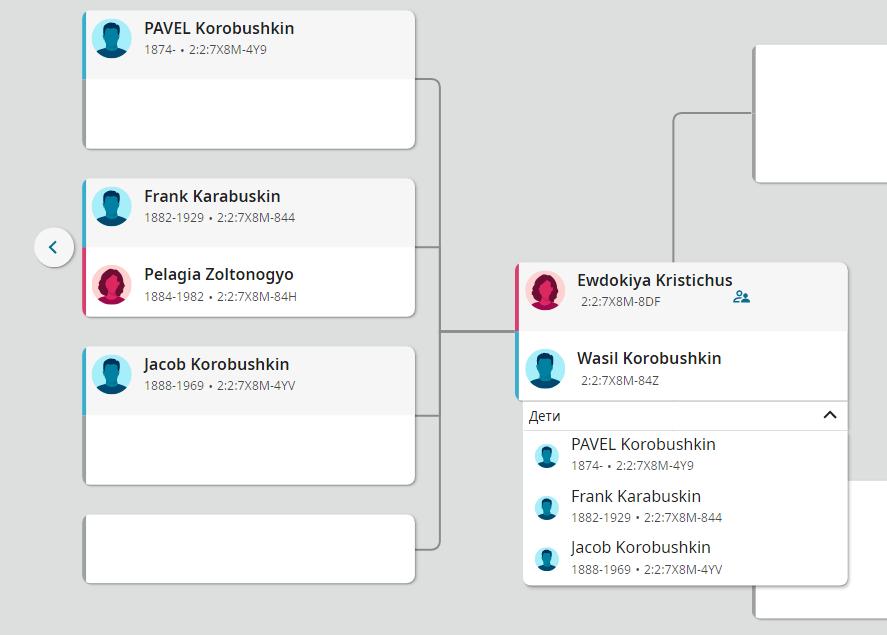The image size is (887, 635).
Task: Select Jacob Korobushkin in the children list
Action: pyautogui.click(x=640, y=548)
